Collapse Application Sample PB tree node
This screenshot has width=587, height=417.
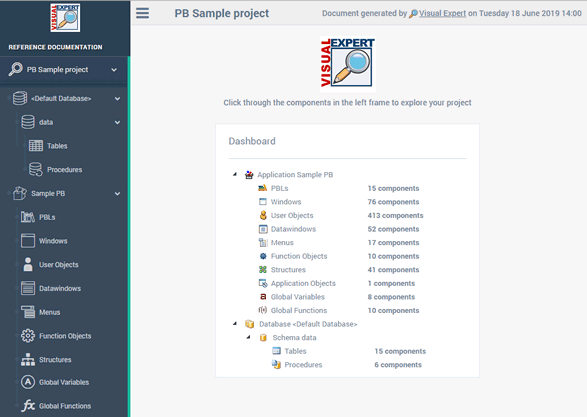(235, 174)
